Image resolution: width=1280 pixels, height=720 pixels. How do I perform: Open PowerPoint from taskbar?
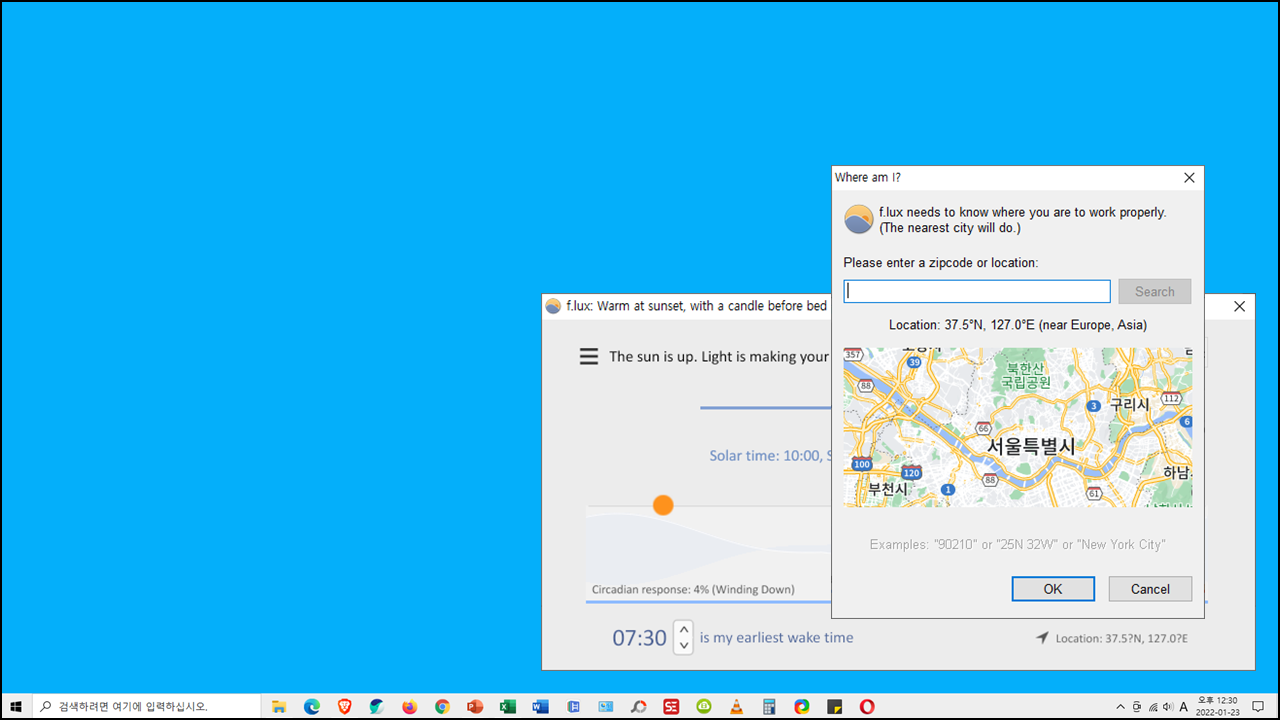[475, 706]
